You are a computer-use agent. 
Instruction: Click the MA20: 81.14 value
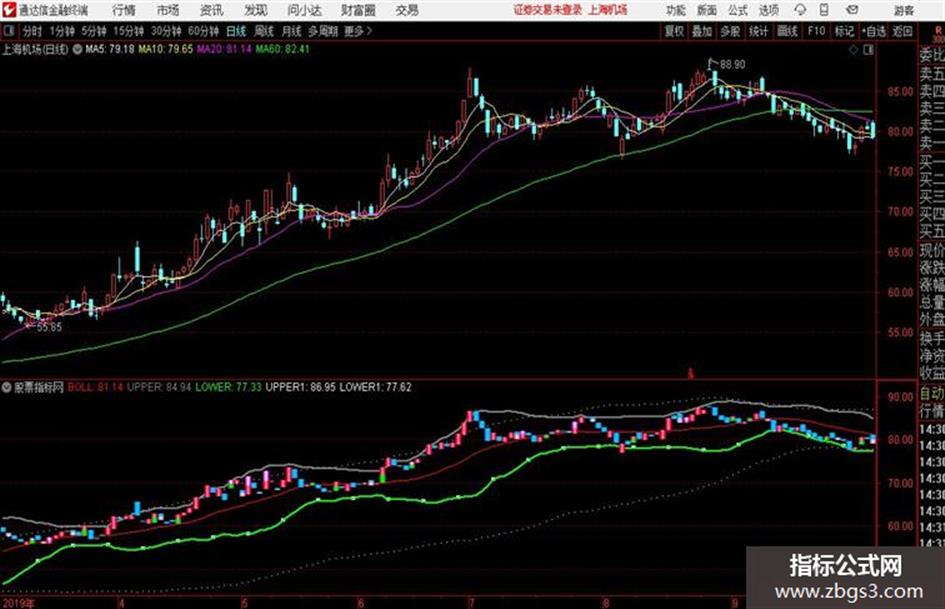pyautogui.click(x=224, y=49)
